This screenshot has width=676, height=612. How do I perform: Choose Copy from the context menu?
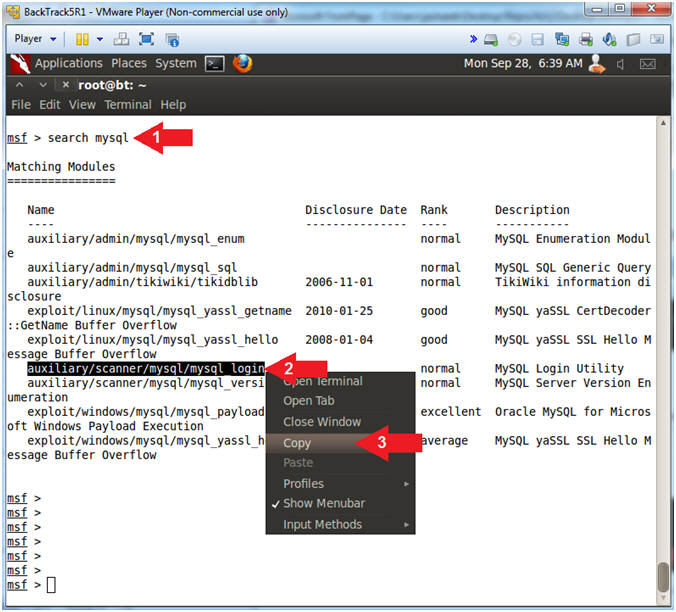tap(340, 443)
